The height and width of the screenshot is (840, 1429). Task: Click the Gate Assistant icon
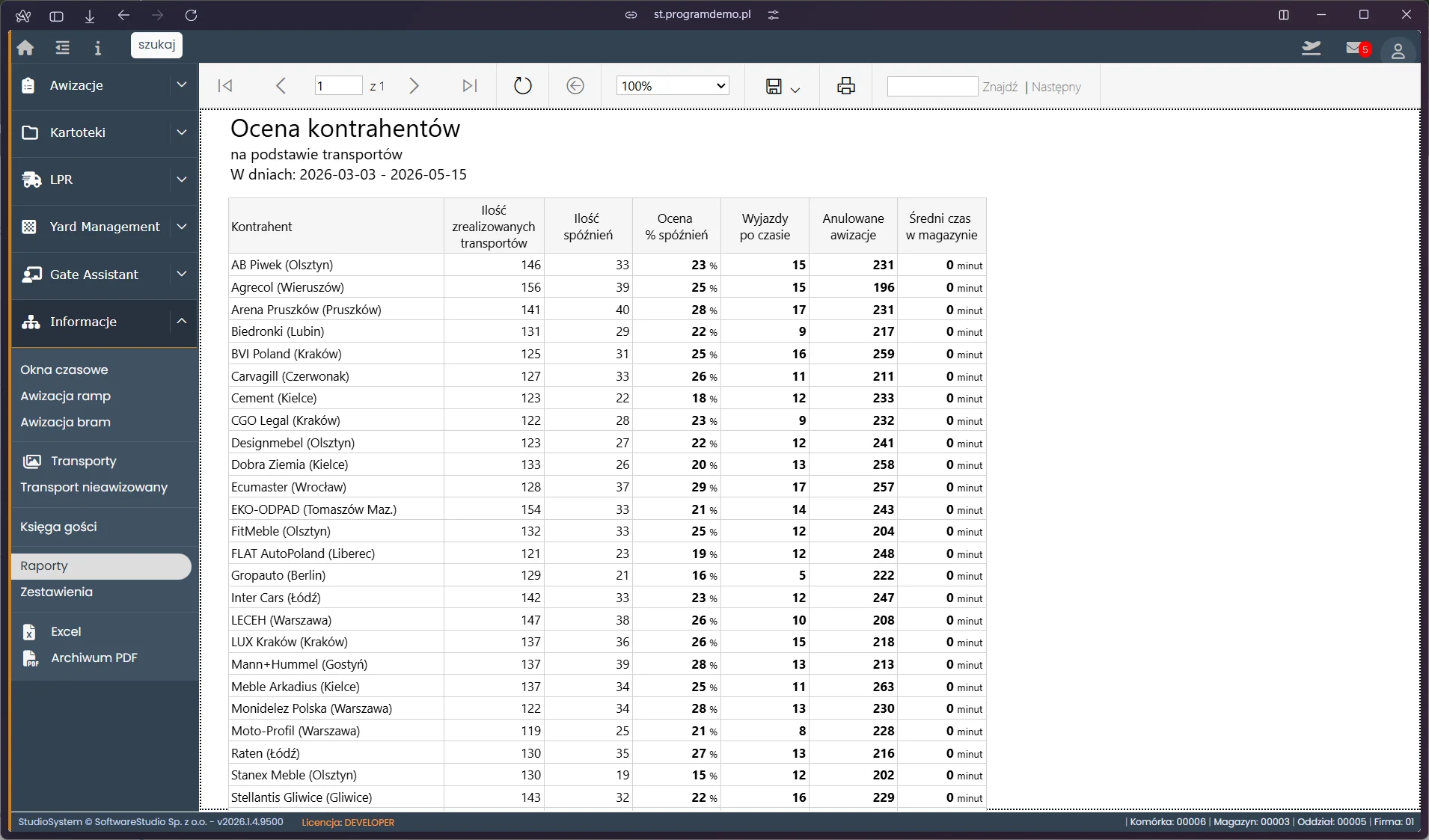31,275
